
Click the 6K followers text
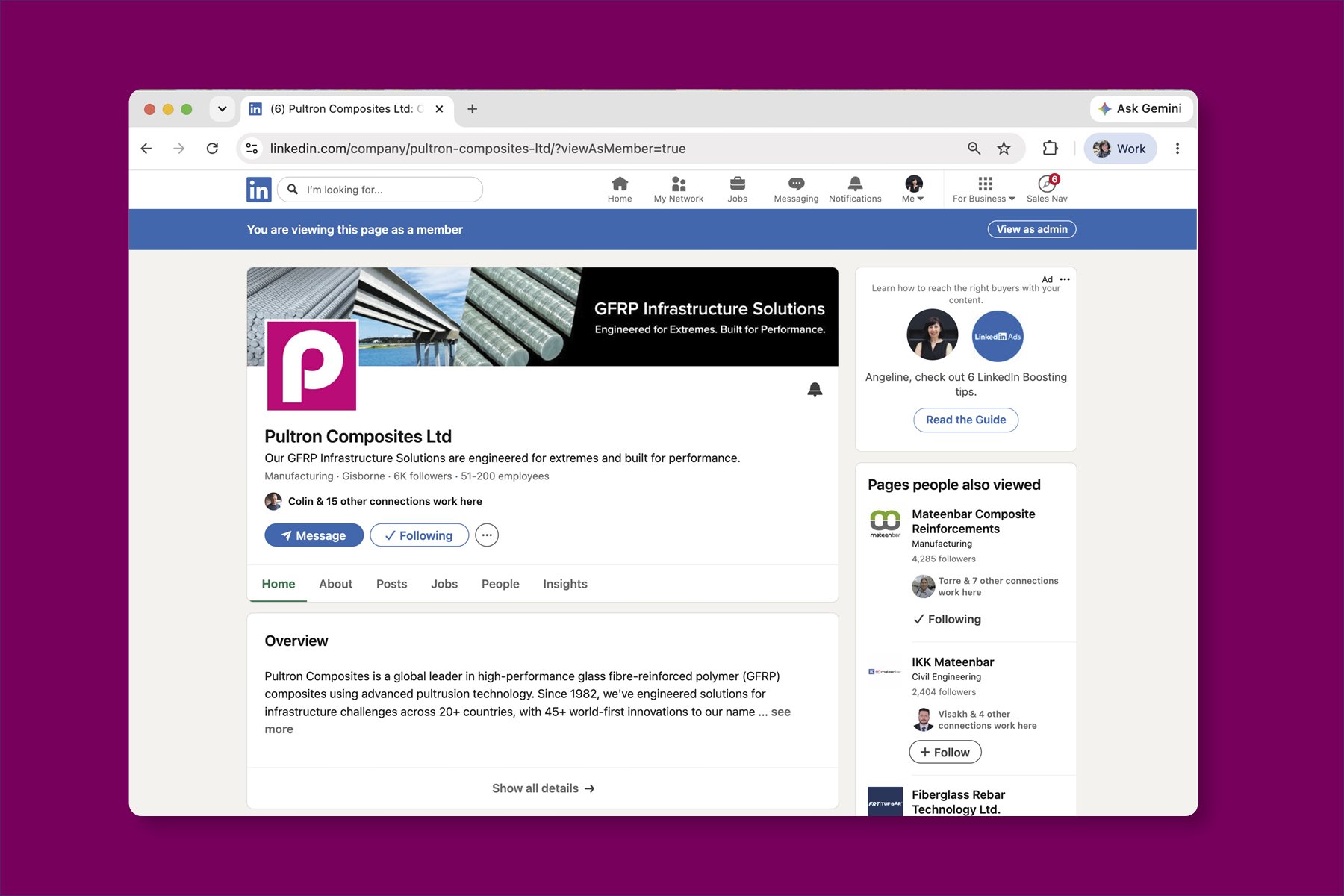coord(423,476)
